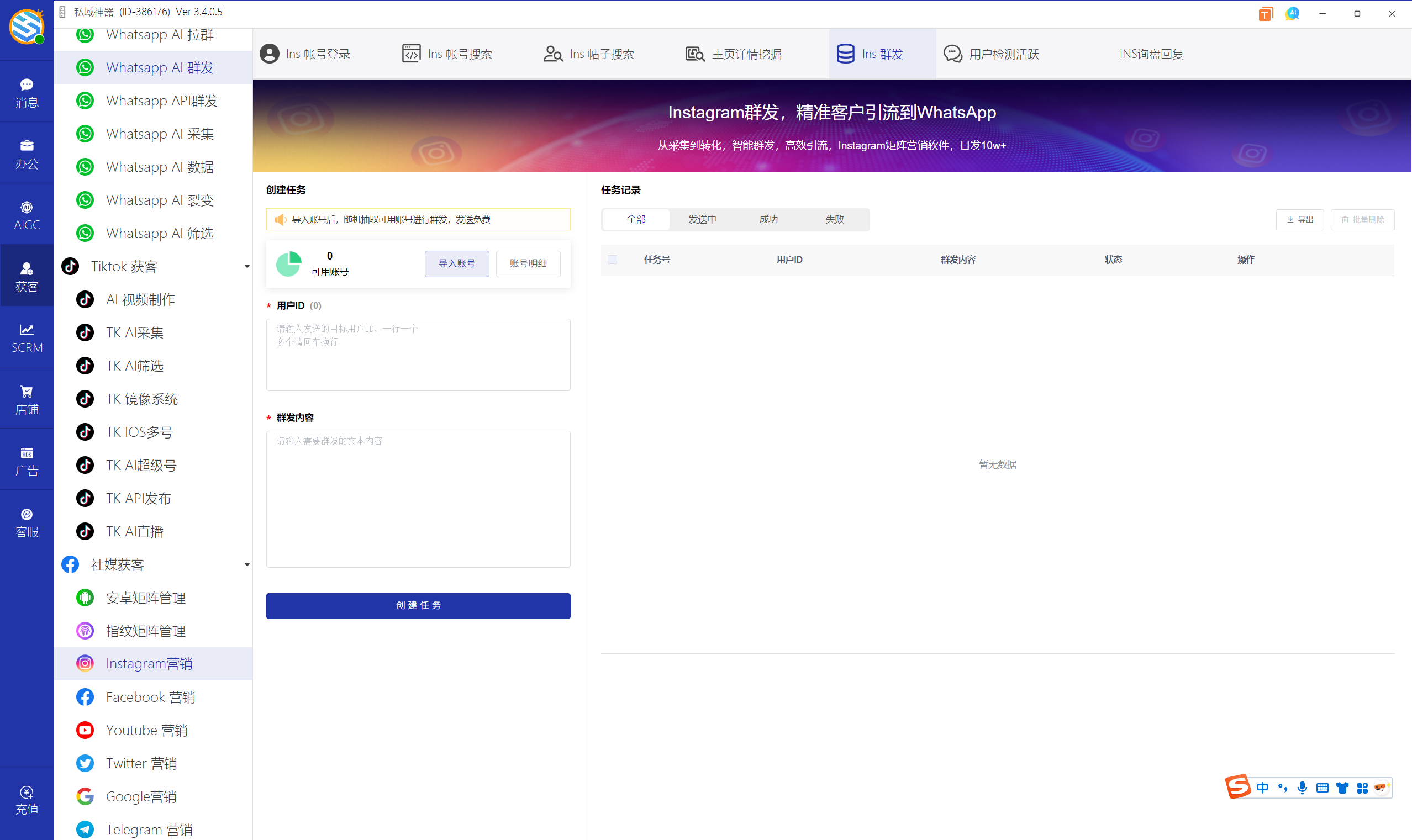Open the 用户检测活跃 tab

(x=992, y=54)
